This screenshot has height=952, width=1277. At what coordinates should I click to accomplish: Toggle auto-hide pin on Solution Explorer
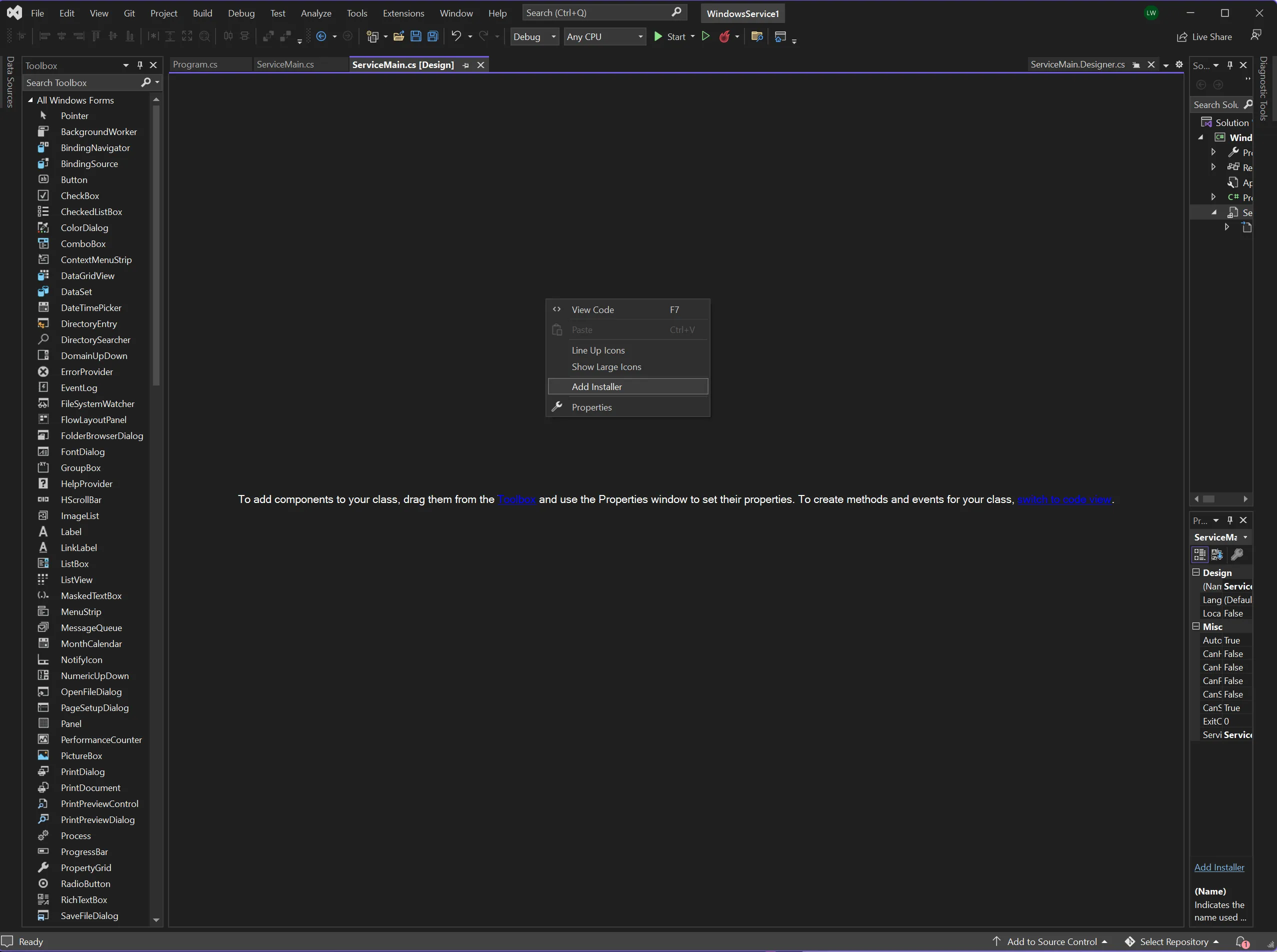[1229, 65]
